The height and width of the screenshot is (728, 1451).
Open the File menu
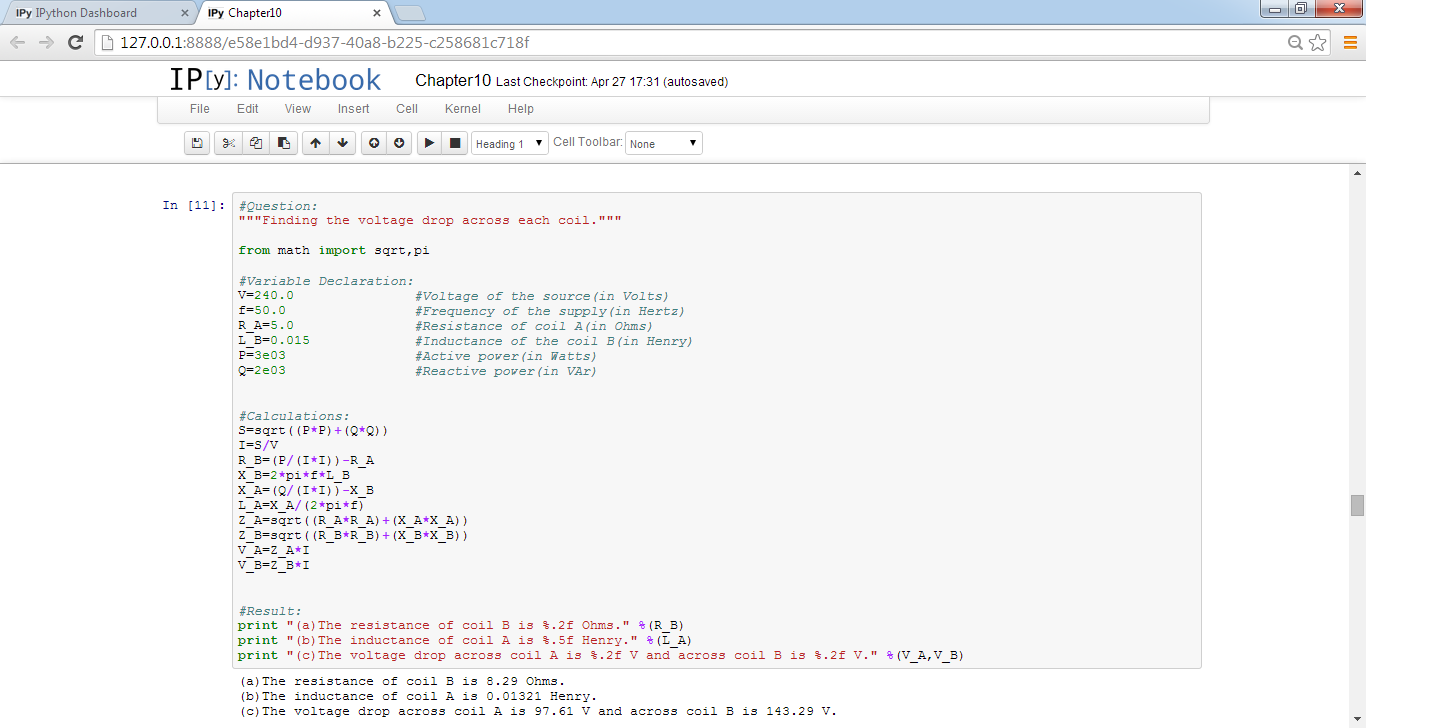click(x=200, y=109)
